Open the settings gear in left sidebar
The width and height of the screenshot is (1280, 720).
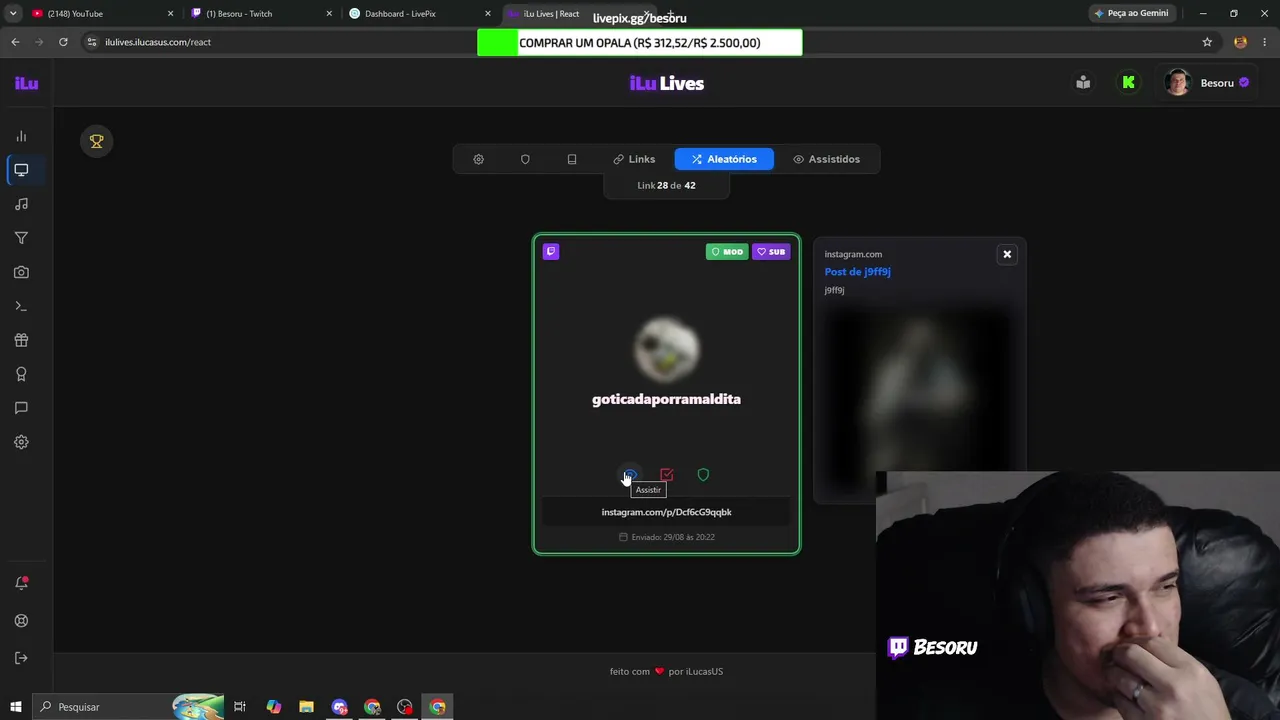pyautogui.click(x=21, y=442)
